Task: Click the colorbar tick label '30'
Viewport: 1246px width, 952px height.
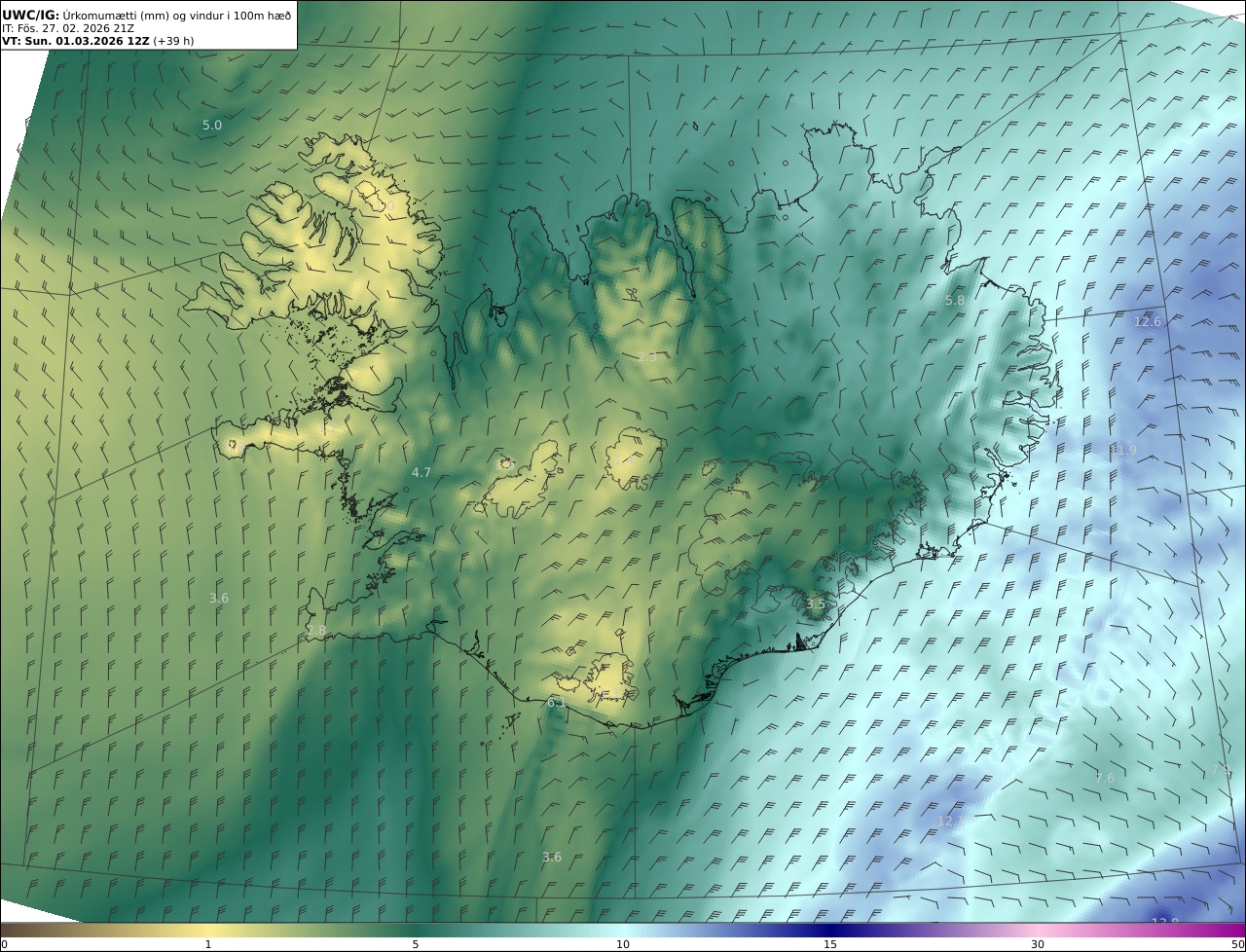Action: tap(1038, 944)
